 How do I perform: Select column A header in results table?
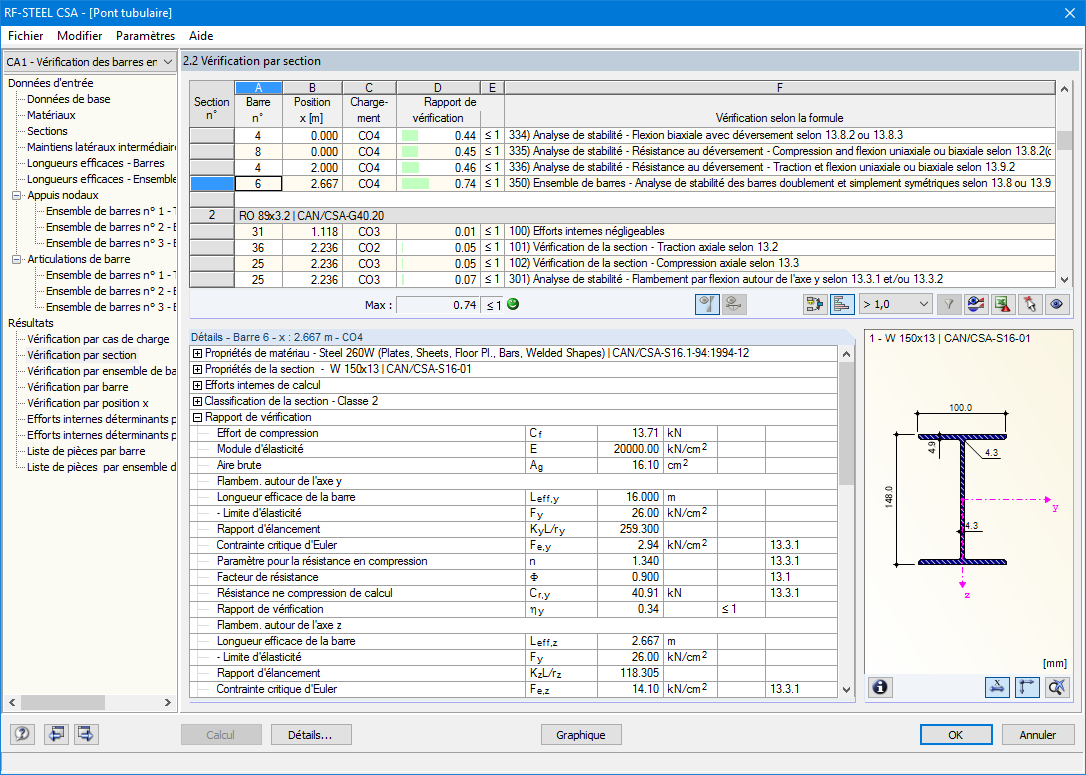(258, 87)
